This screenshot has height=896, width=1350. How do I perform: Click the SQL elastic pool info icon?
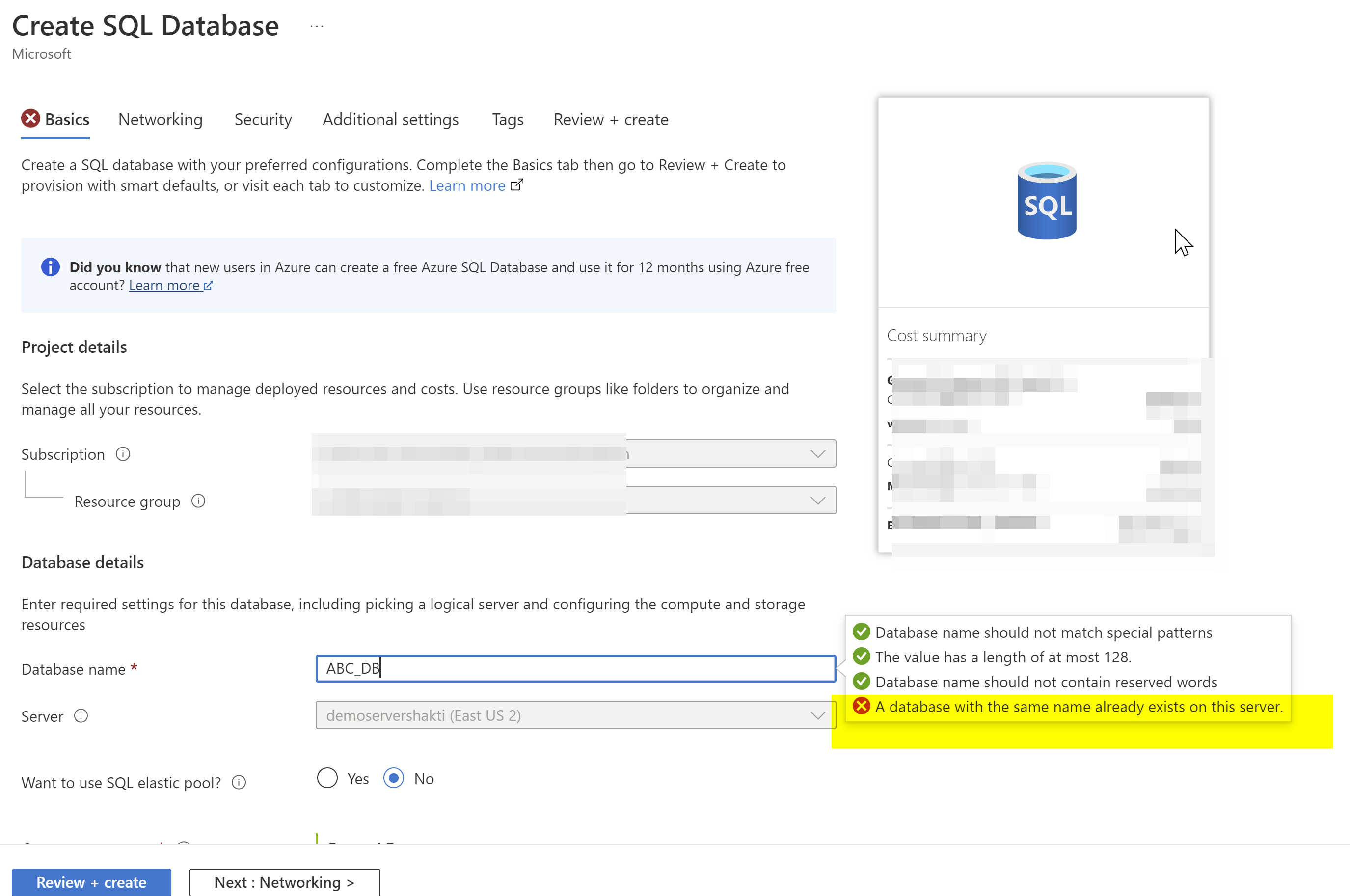(239, 782)
